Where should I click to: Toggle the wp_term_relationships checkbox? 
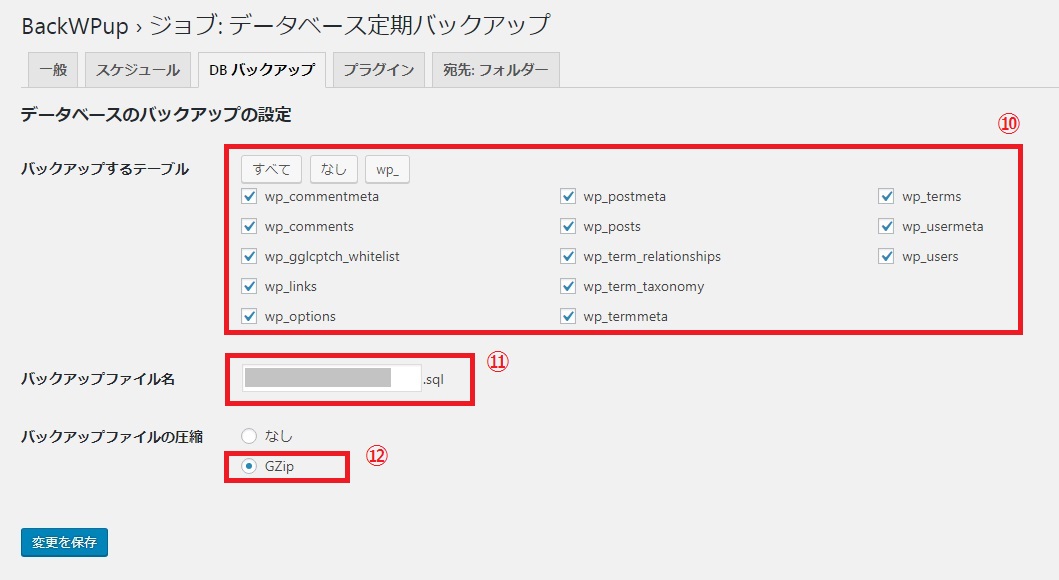(568, 257)
